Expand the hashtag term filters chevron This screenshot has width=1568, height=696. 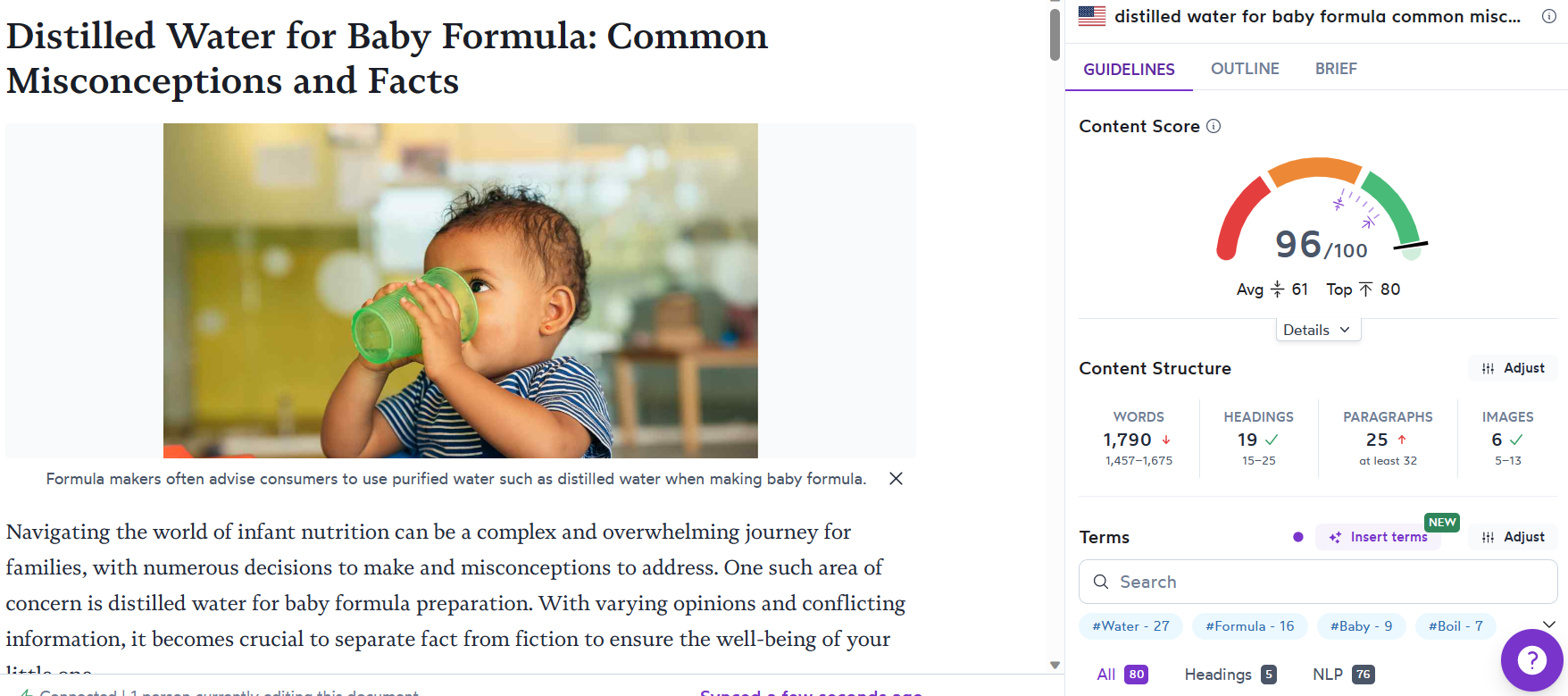click(1549, 625)
